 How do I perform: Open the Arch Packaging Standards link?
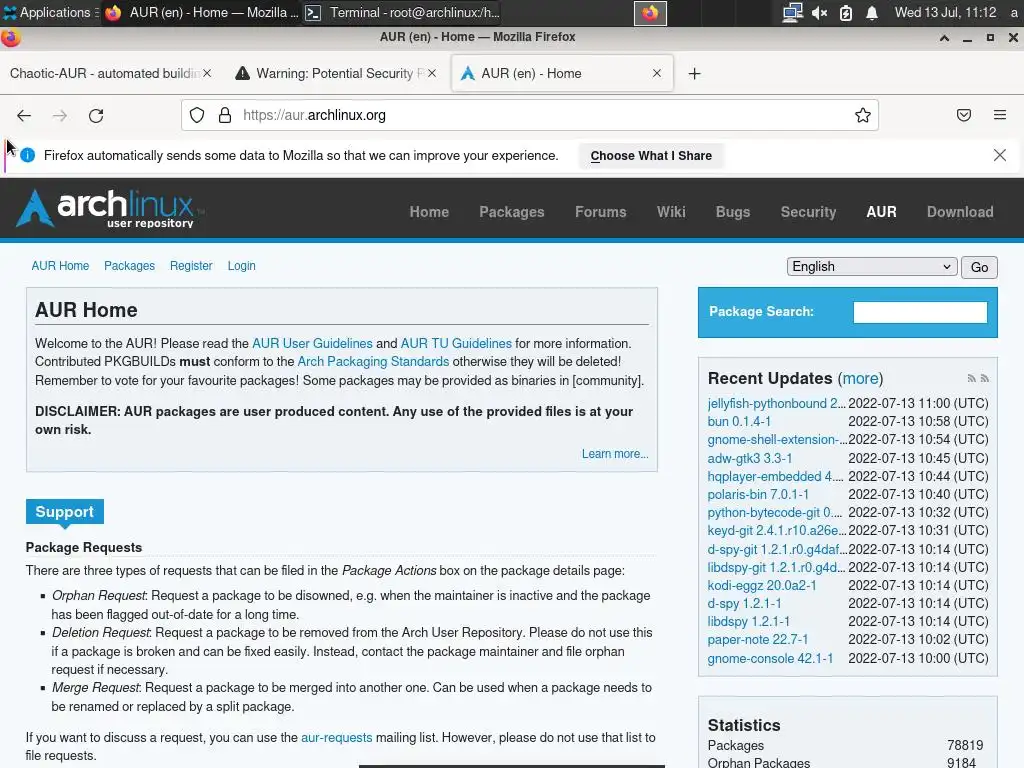click(x=373, y=362)
